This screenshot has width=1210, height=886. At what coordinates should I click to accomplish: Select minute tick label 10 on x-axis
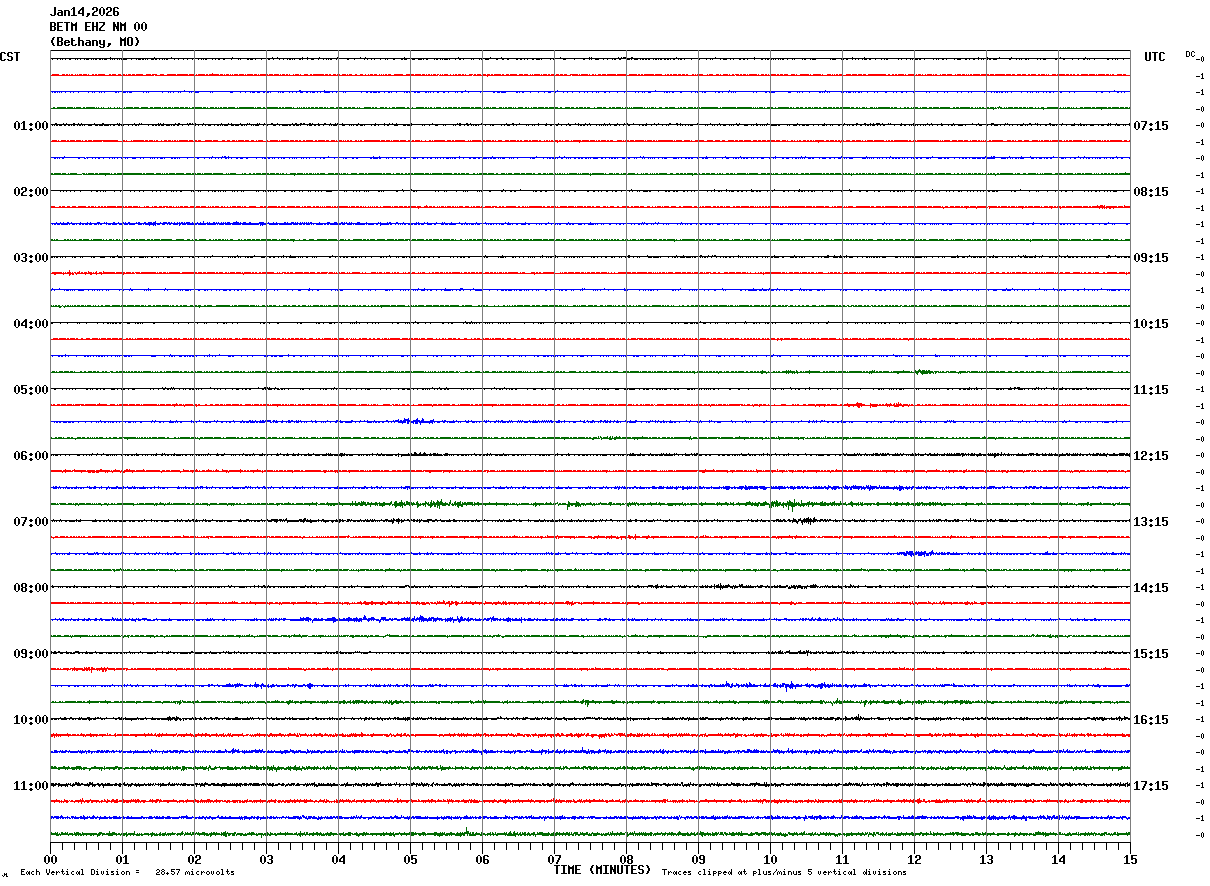pyautogui.click(x=770, y=859)
